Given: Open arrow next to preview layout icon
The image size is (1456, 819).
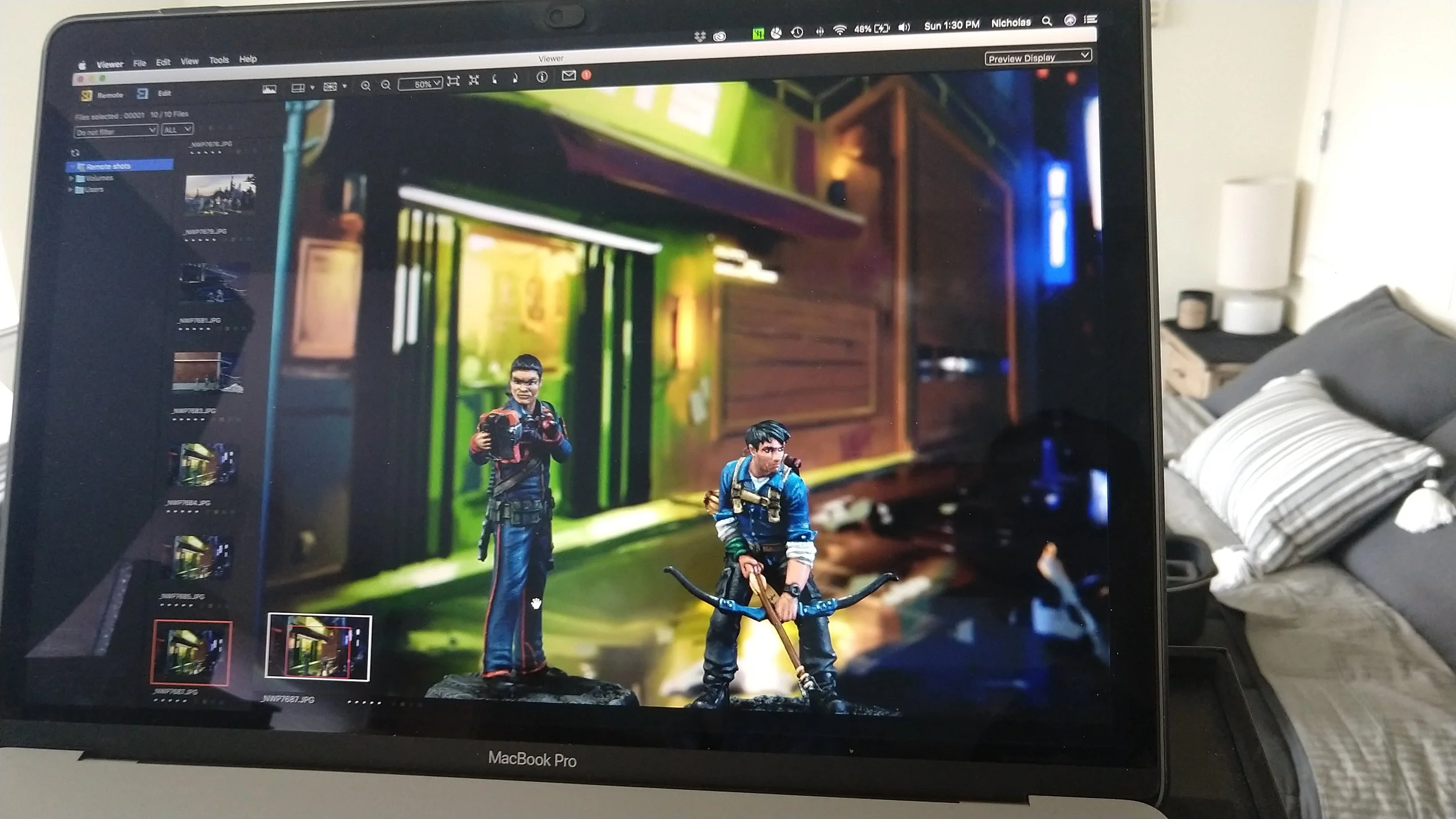Looking at the screenshot, I should pyautogui.click(x=312, y=87).
